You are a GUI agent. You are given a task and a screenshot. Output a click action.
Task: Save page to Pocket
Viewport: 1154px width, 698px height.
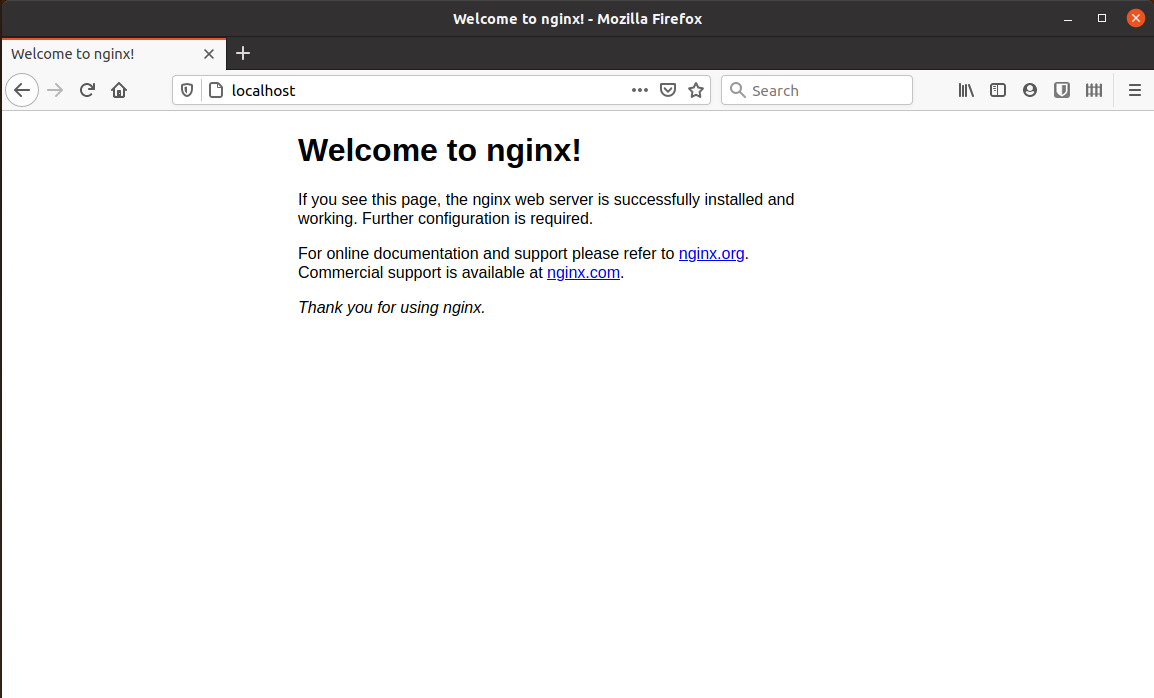pos(668,91)
